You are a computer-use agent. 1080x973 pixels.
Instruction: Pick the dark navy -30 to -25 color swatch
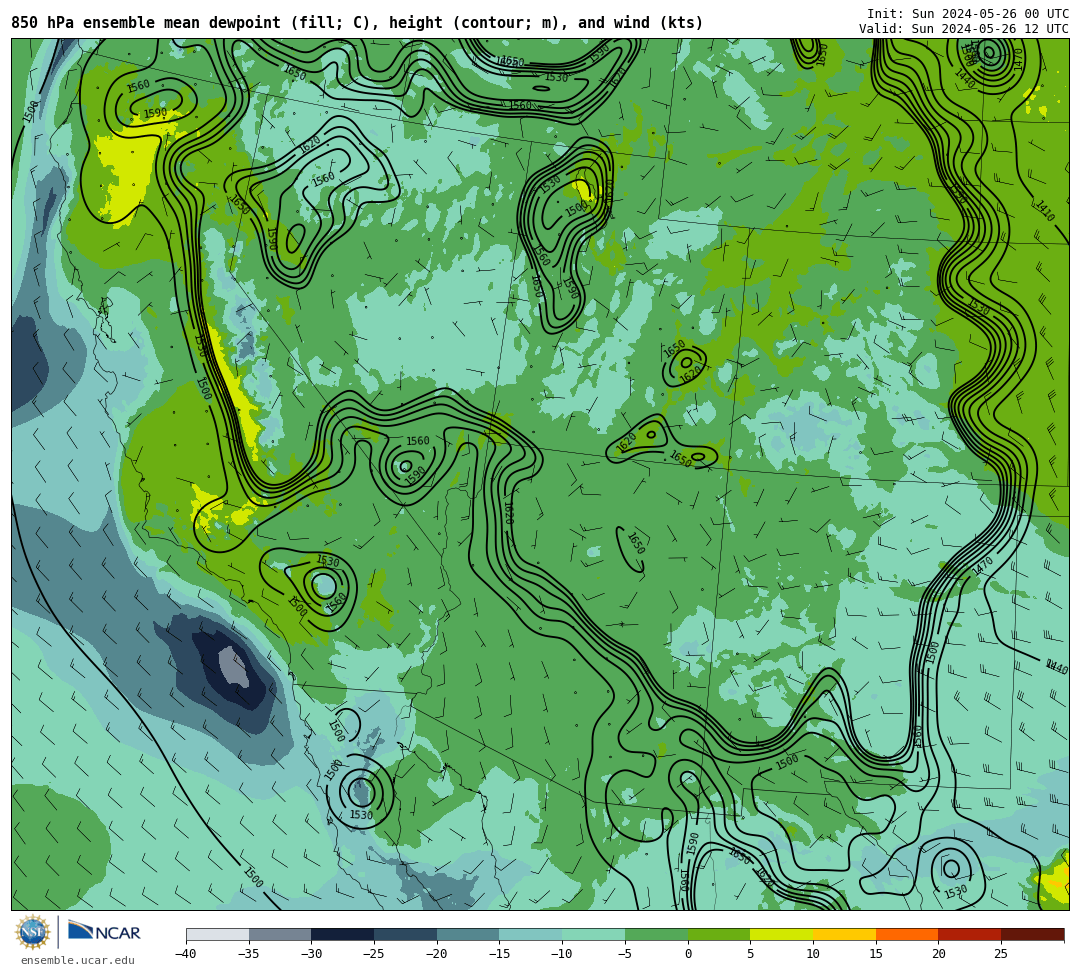coord(343,934)
